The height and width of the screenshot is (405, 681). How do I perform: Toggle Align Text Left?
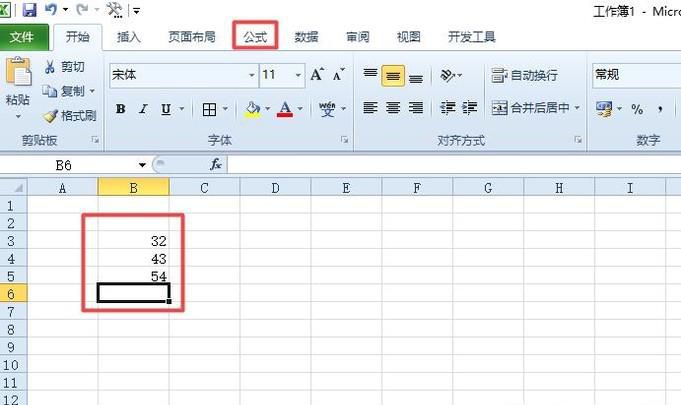point(370,108)
